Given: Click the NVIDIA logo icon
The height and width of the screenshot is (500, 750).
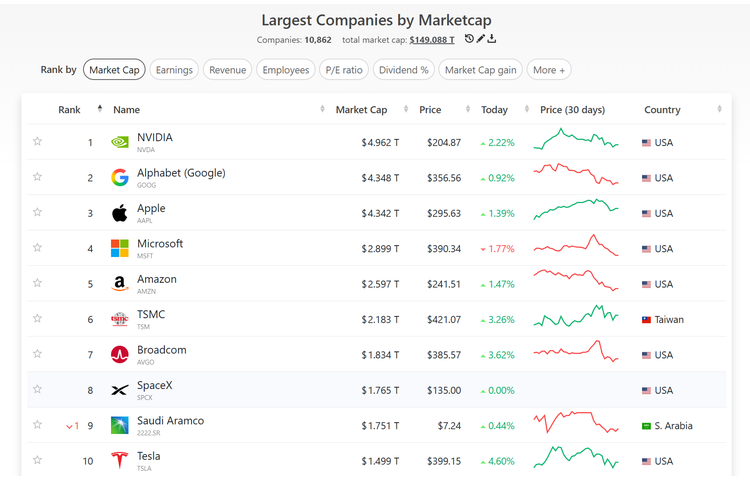Looking at the screenshot, I should coord(120,142).
